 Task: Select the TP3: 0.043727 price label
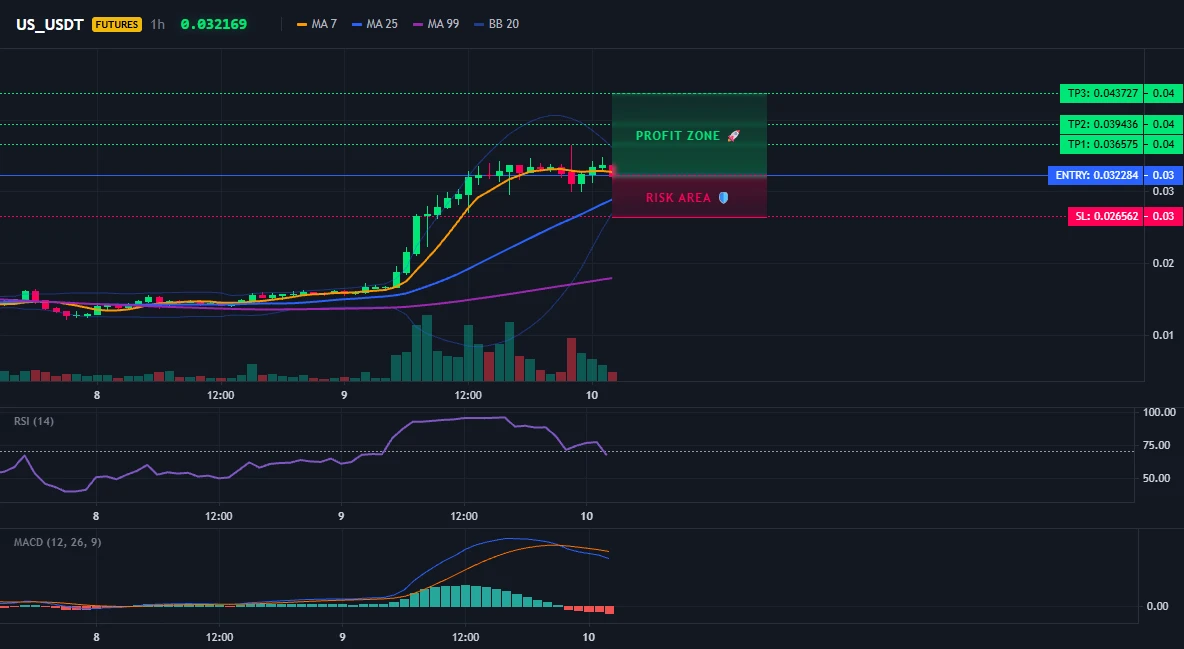click(1102, 94)
